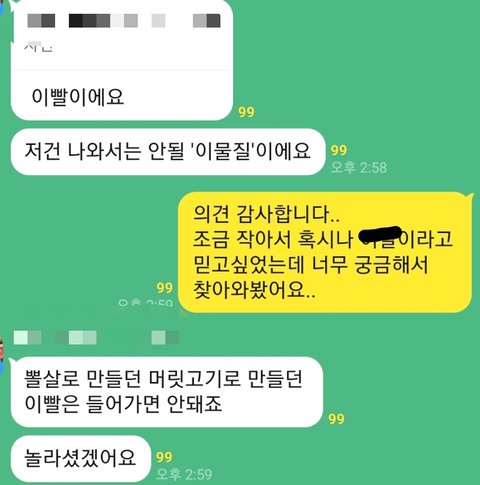Select the yellow '의견 감사합니다..' message bubble

coord(325,252)
